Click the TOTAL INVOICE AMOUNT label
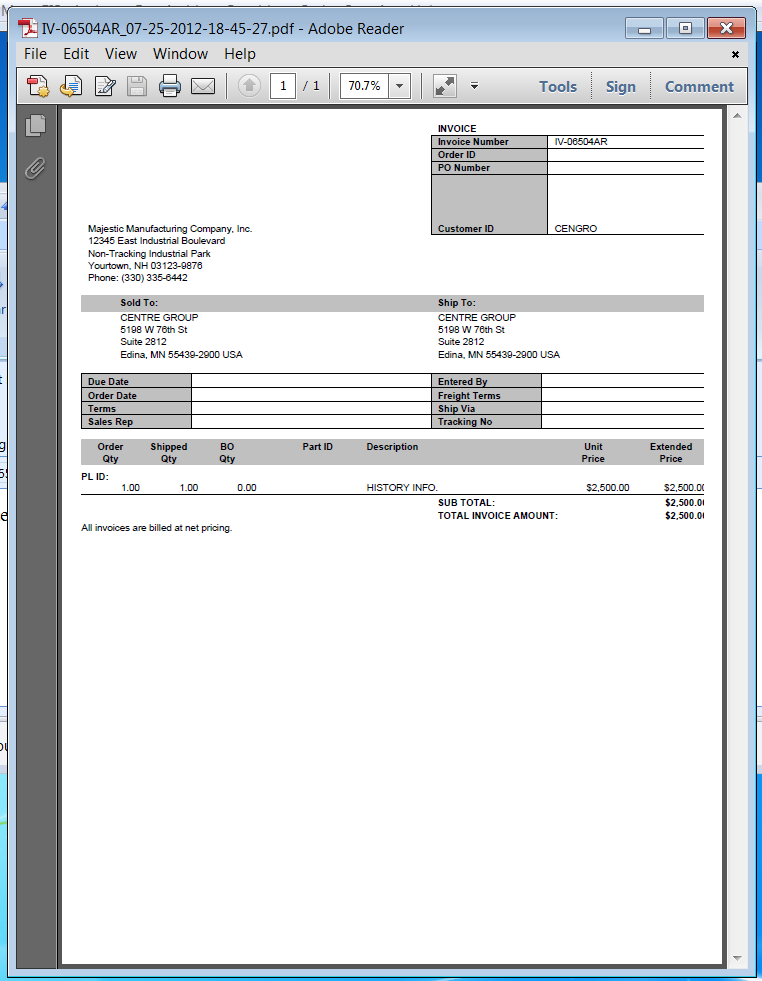The image size is (762, 981). (497, 516)
